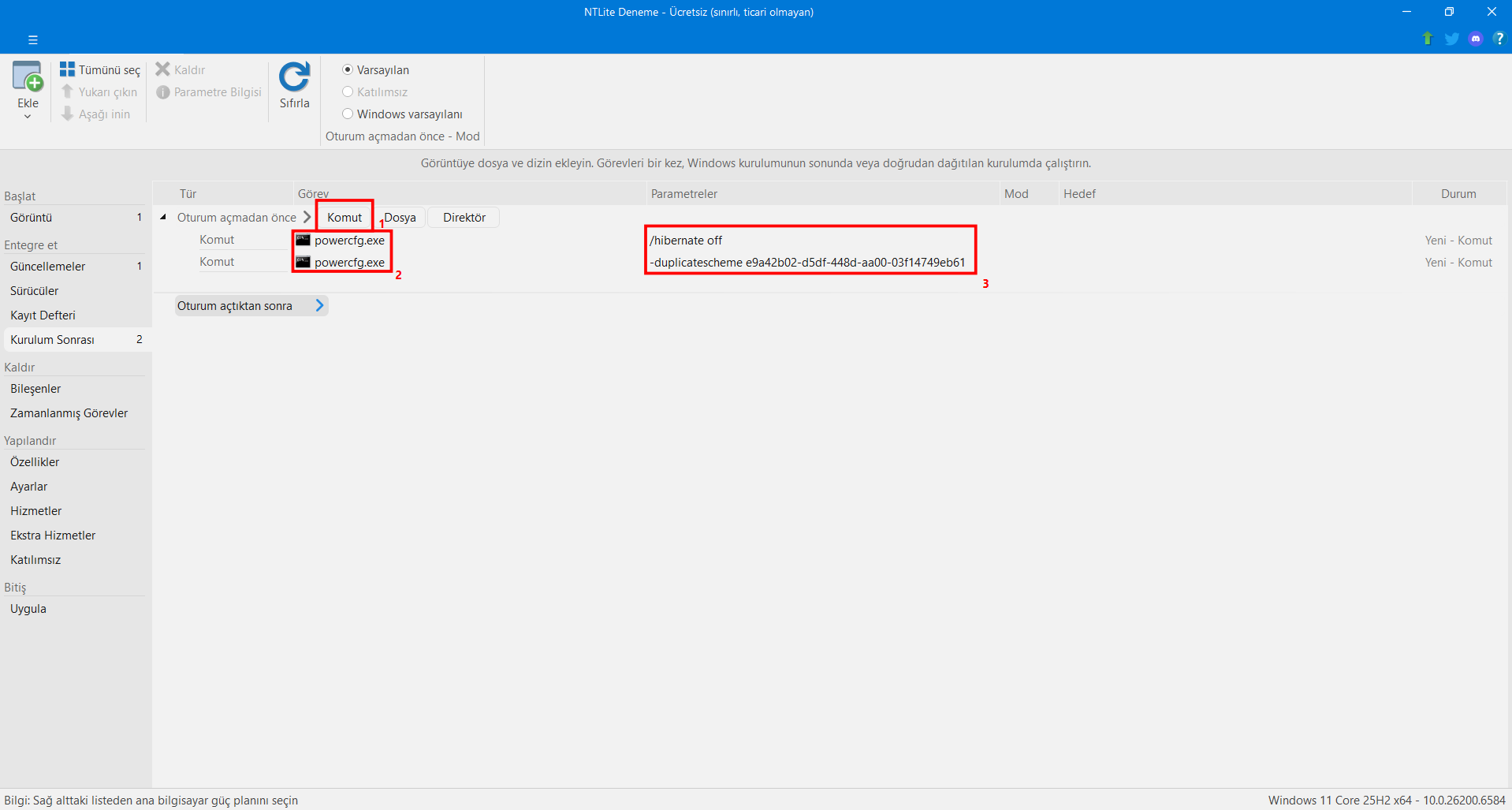Open the Ekstra Hizmetler sidebar page

pos(76,536)
